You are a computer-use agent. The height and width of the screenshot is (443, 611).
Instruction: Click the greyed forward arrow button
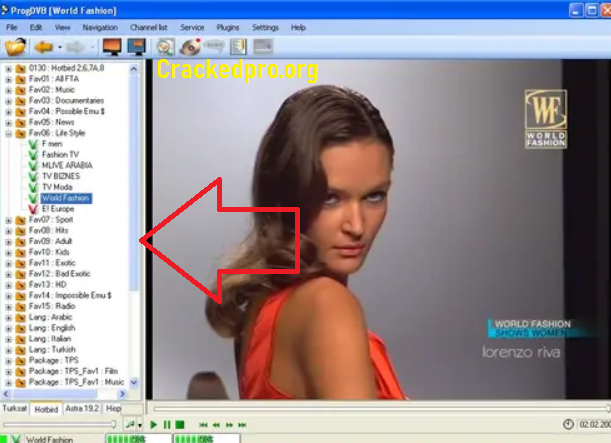click(x=75, y=48)
